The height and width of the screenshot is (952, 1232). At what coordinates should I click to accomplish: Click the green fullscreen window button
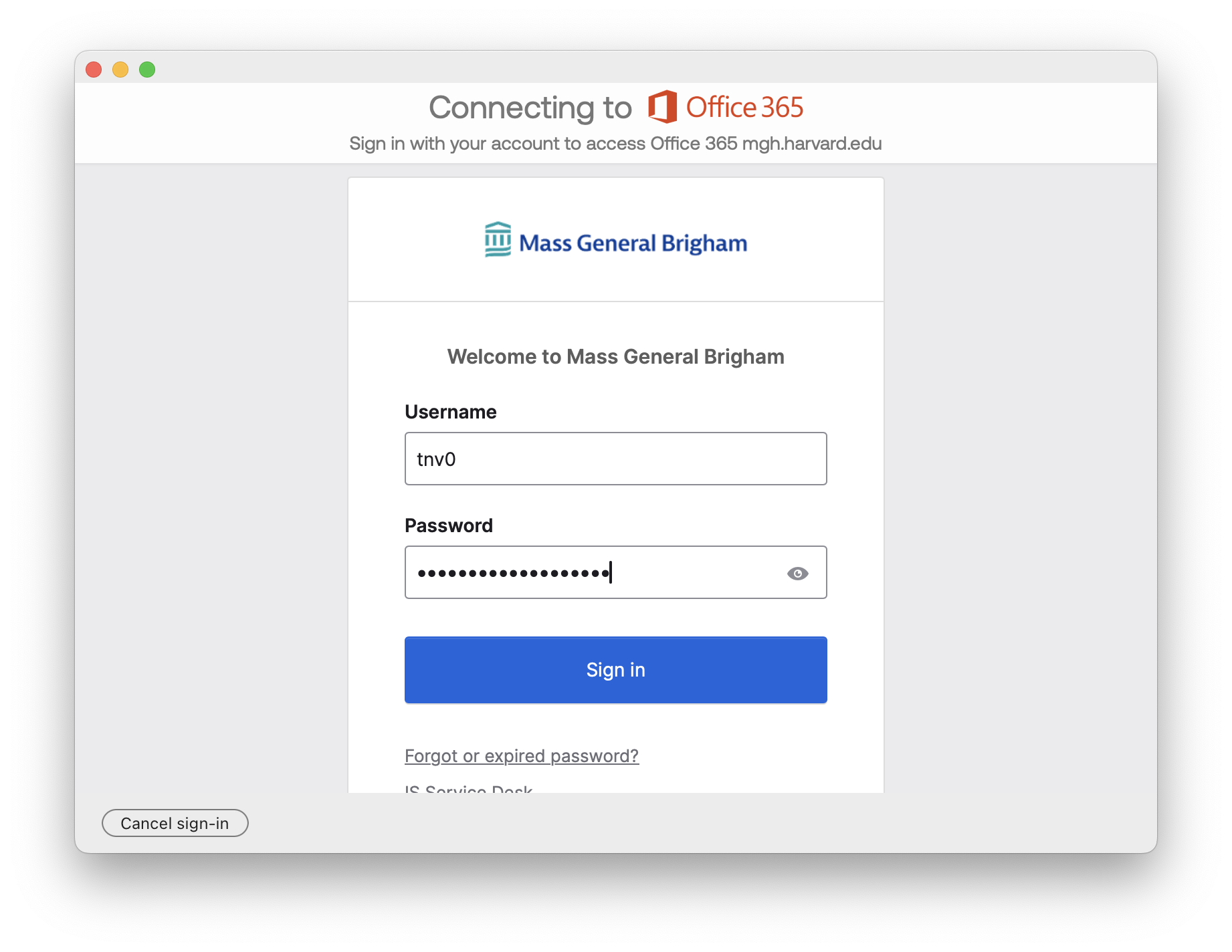(x=147, y=69)
